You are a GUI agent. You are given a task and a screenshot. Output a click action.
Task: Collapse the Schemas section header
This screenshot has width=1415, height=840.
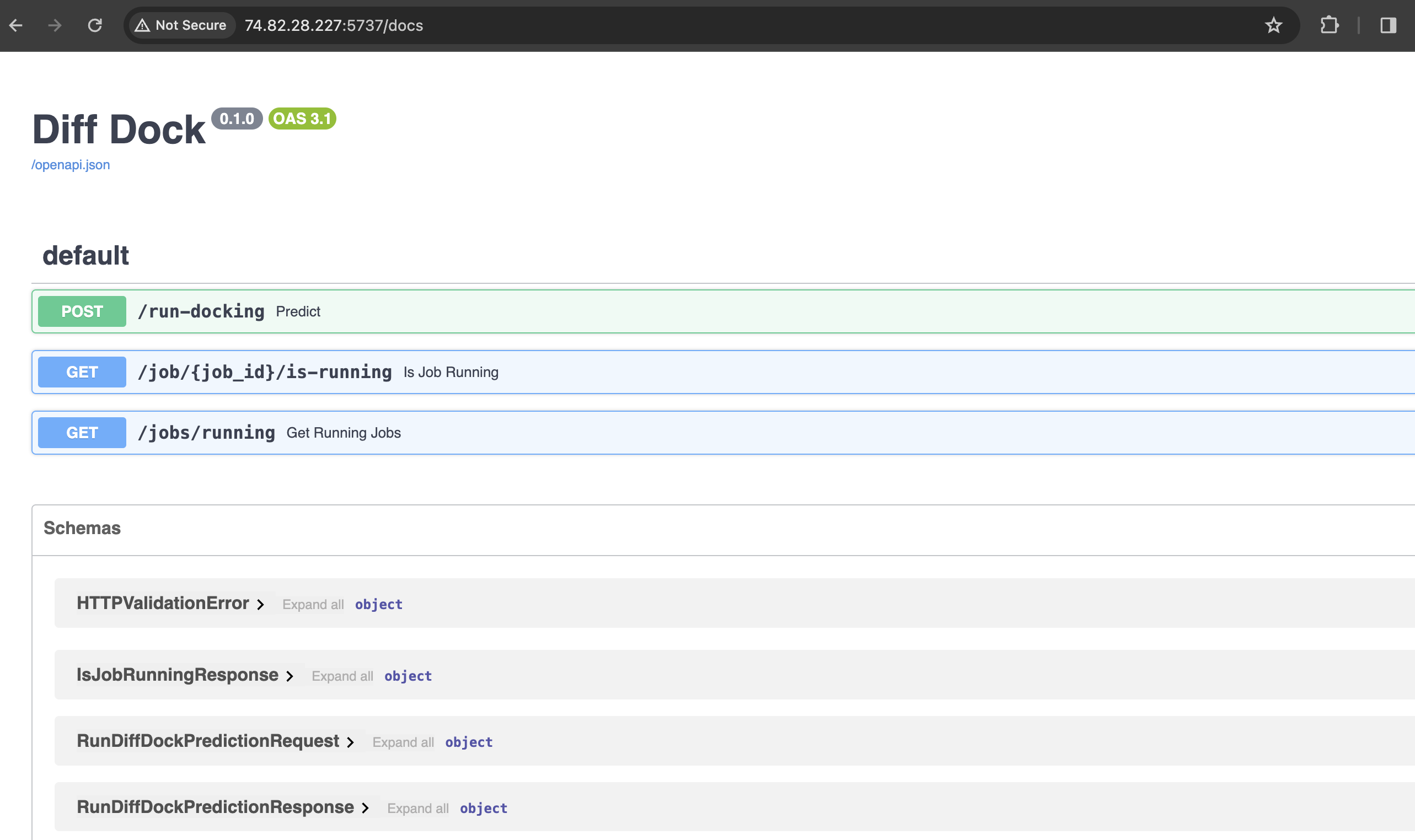(82, 528)
